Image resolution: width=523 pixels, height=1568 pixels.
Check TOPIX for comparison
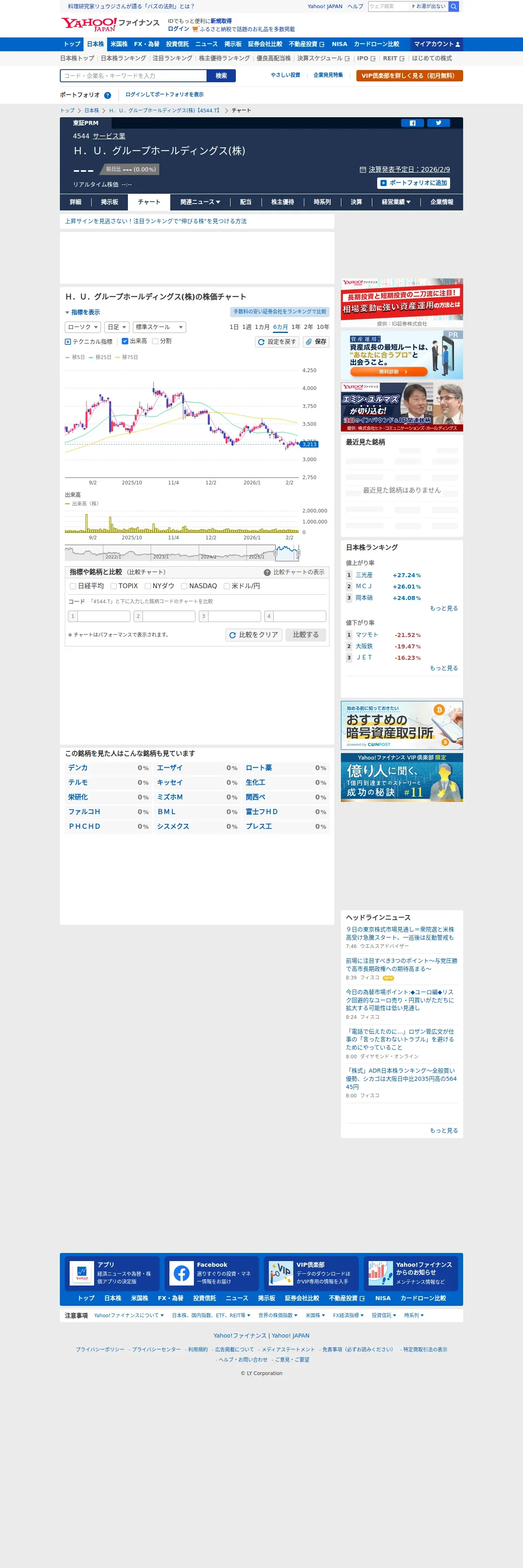pos(114,586)
